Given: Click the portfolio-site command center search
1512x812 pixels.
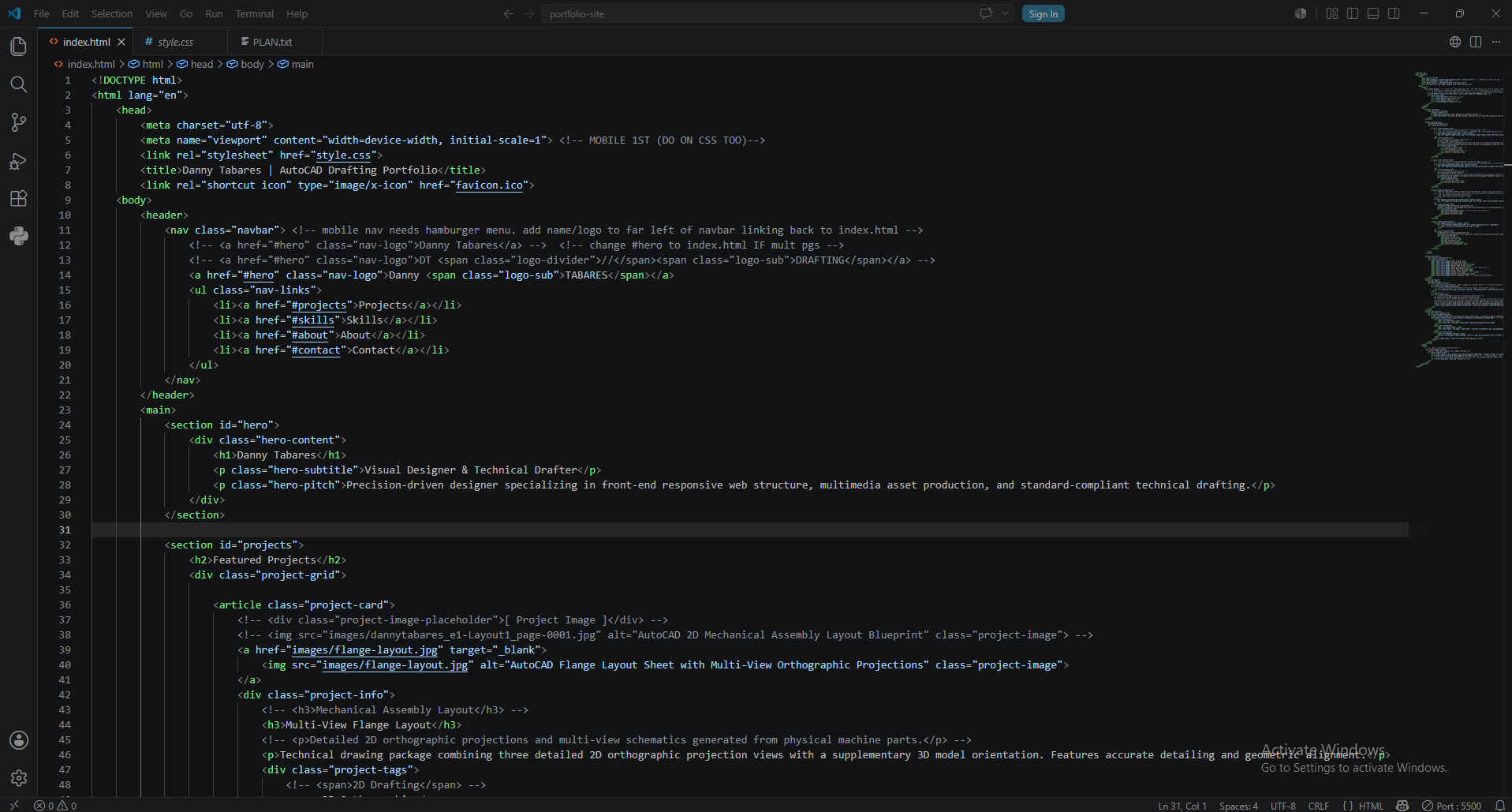Looking at the screenshot, I should (x=757, y=13).
